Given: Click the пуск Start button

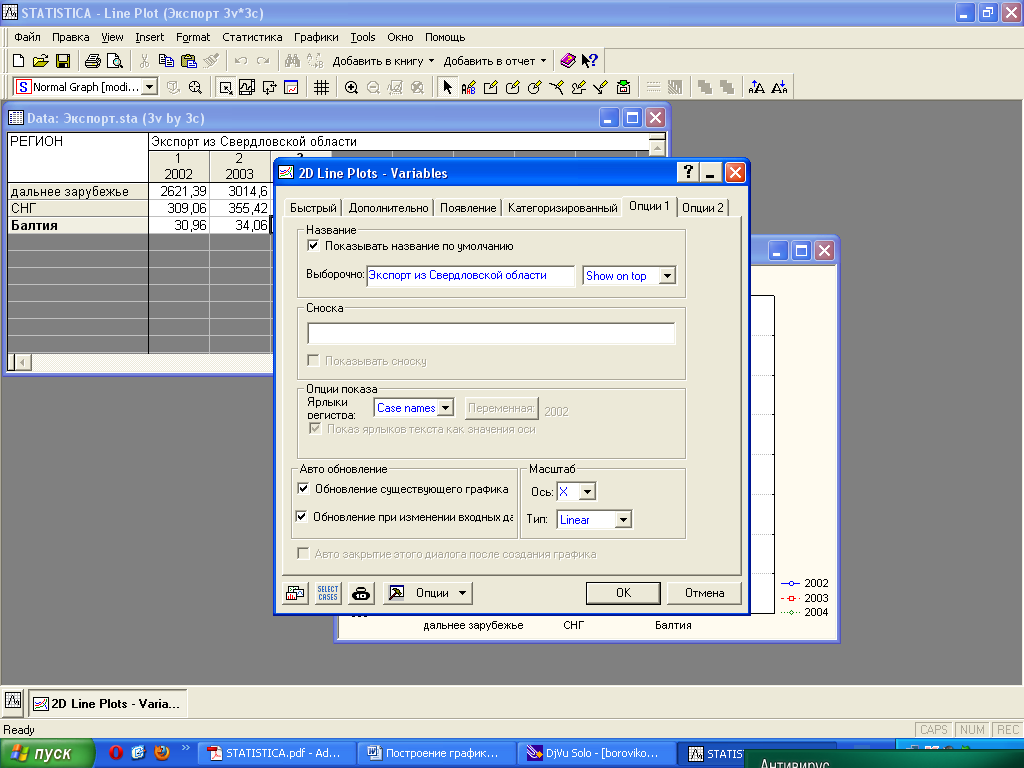Looking at the screenshot, I should tap(48, 753).
